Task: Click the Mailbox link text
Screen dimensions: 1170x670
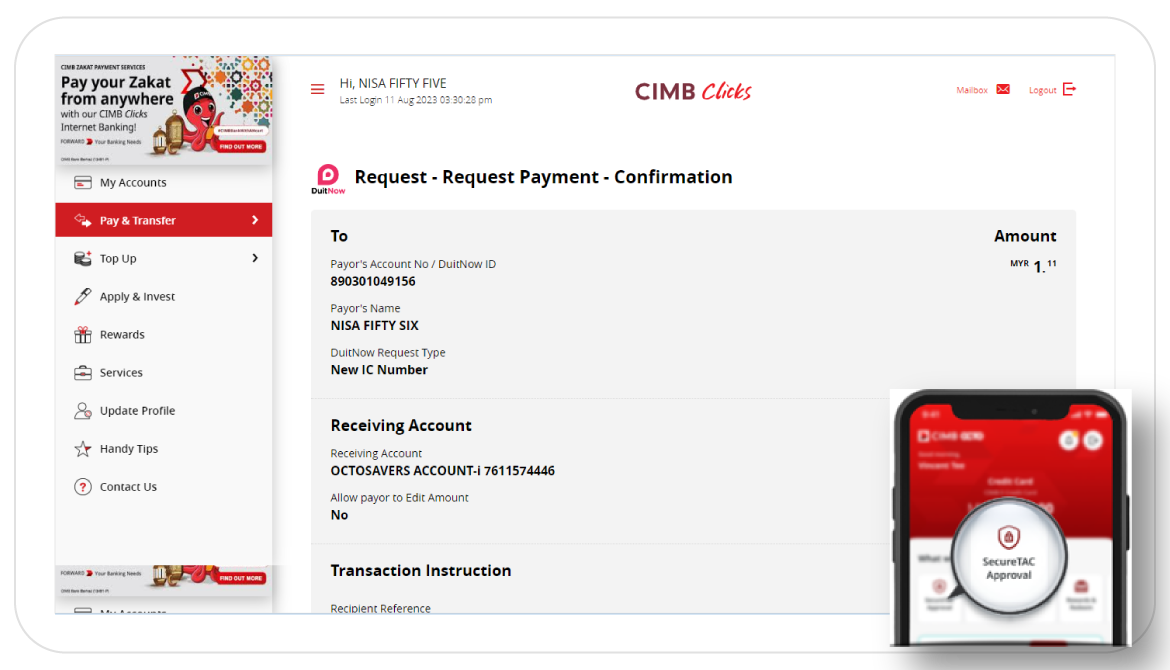Action: (971, 90)
